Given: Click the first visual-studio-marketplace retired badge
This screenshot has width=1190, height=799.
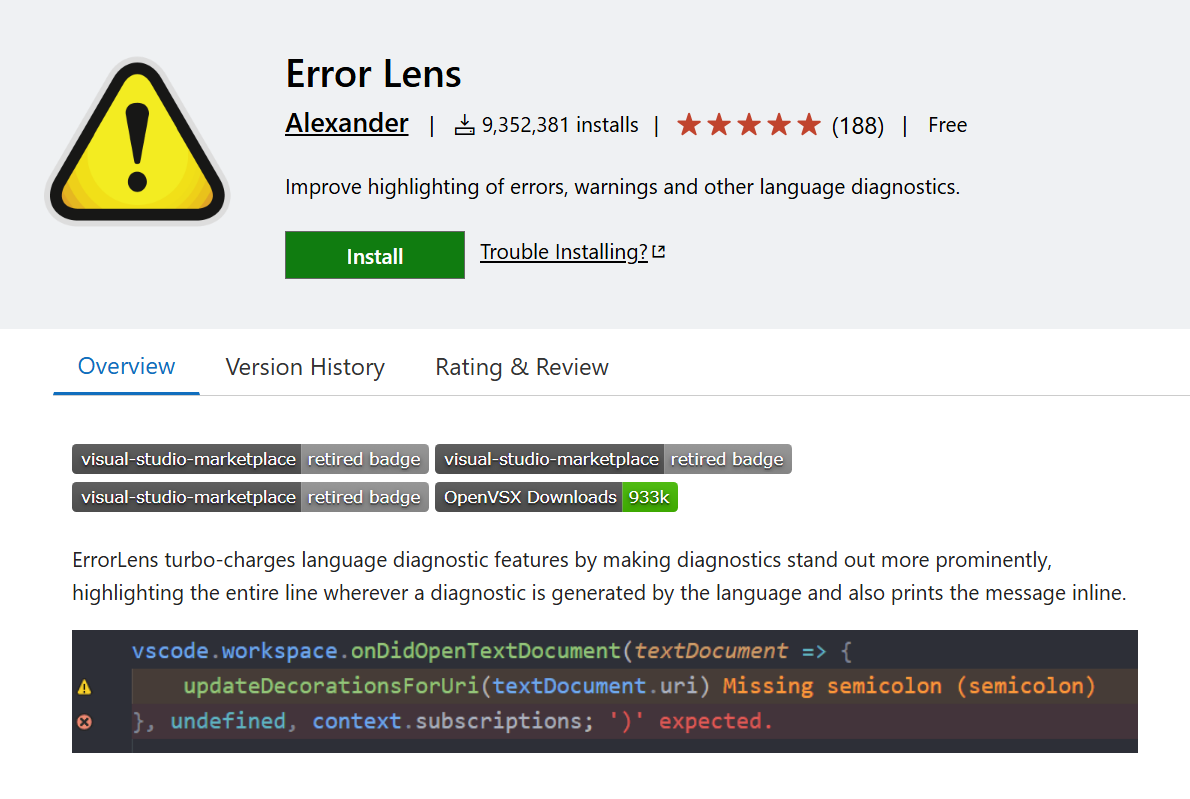Looking at the screenshot, I should coord(250,459).
